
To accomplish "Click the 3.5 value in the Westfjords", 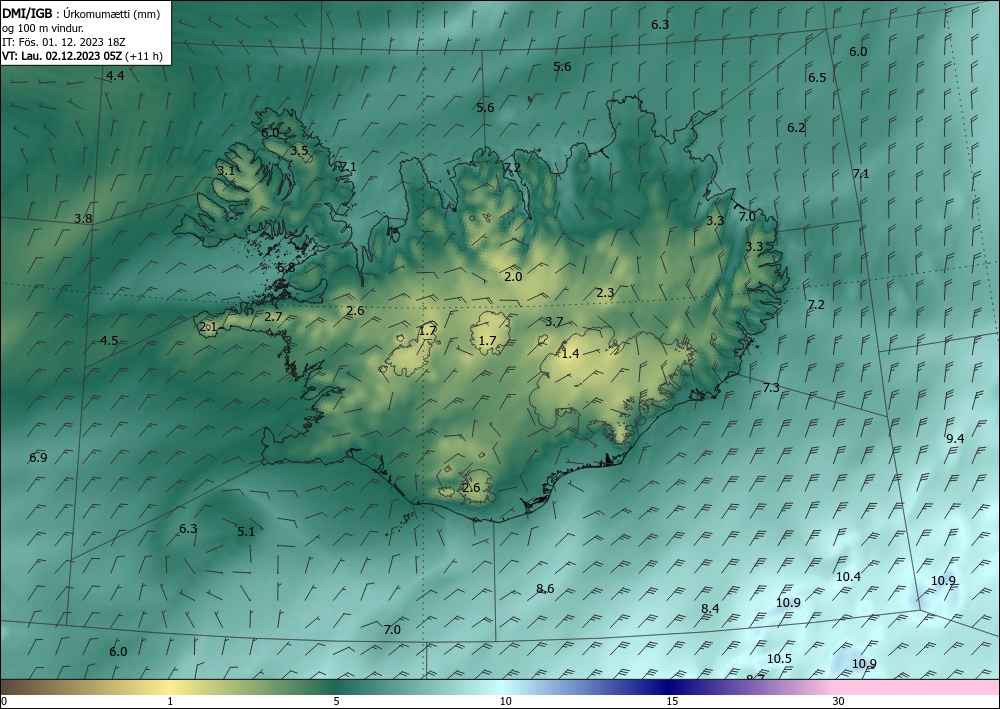I will click(x=299, y=151).
